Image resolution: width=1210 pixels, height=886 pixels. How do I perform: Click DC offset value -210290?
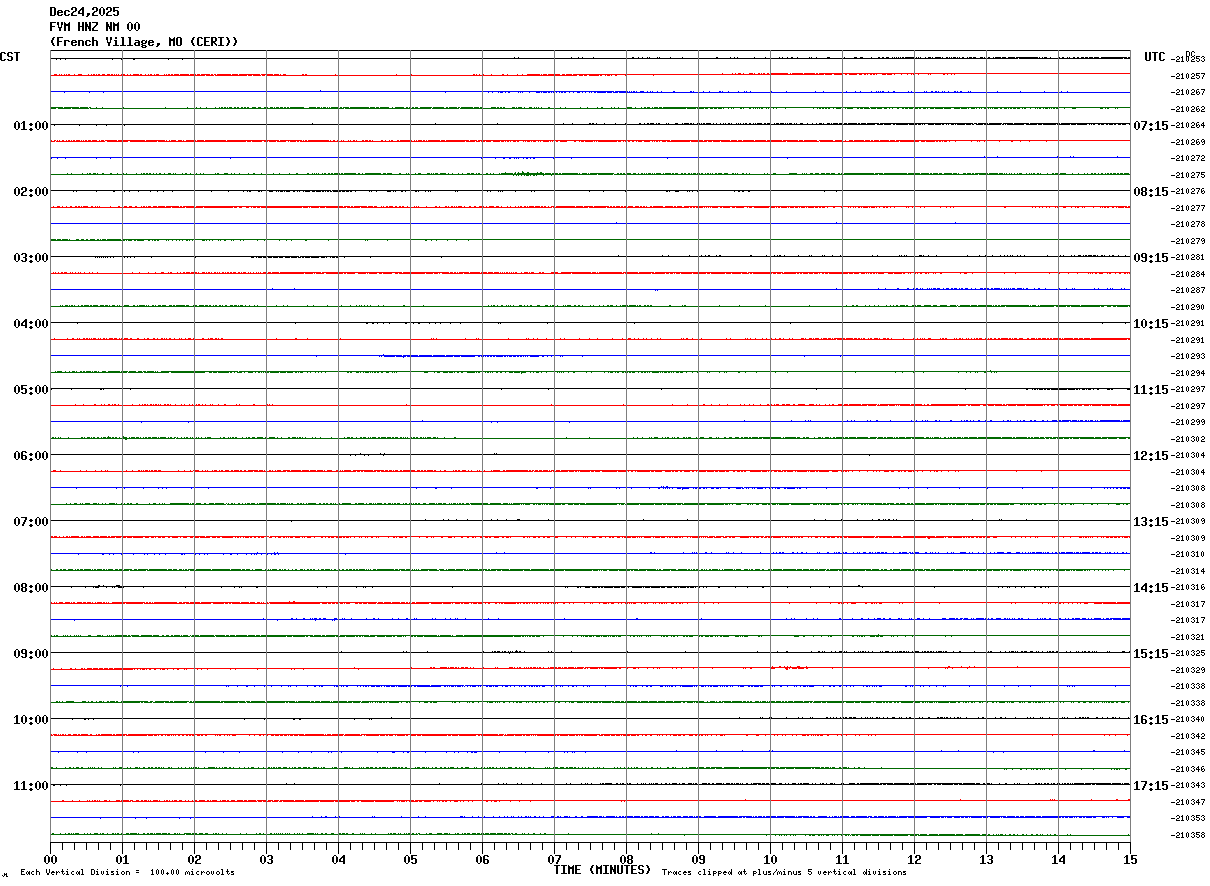point(1188,307)
